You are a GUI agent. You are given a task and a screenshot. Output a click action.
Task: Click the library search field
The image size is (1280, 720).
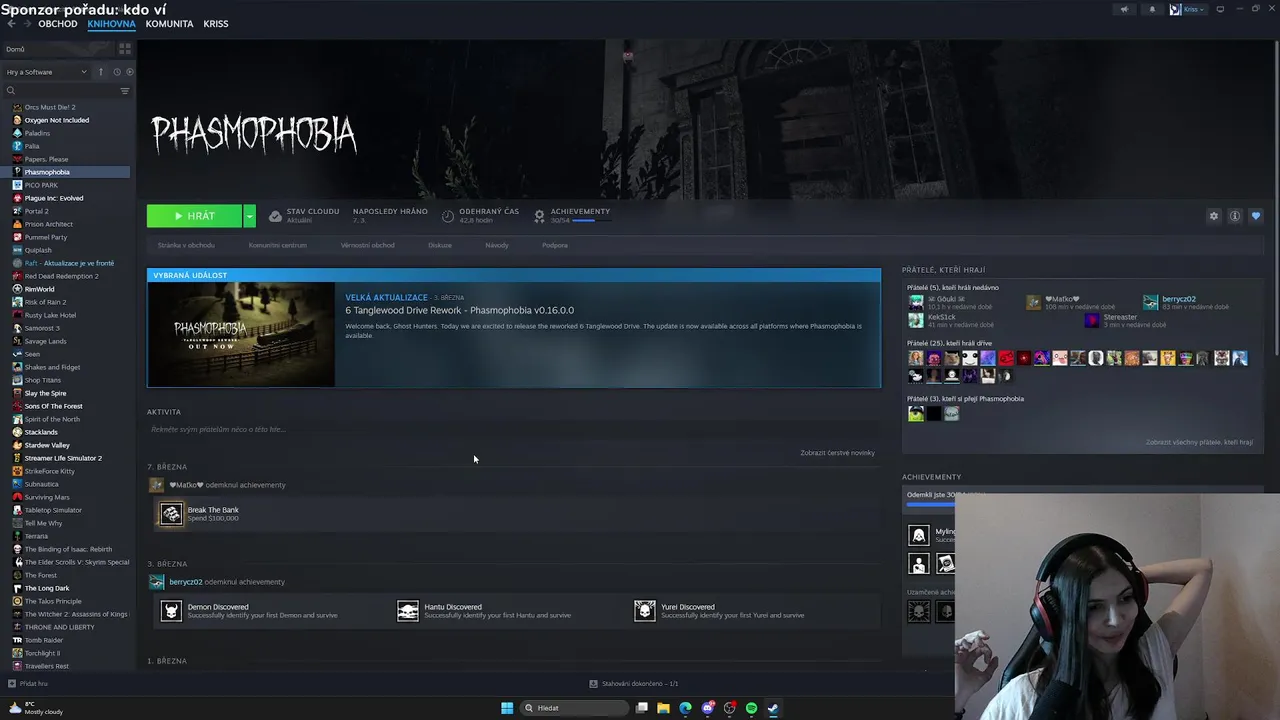click(x=62, y=91)
